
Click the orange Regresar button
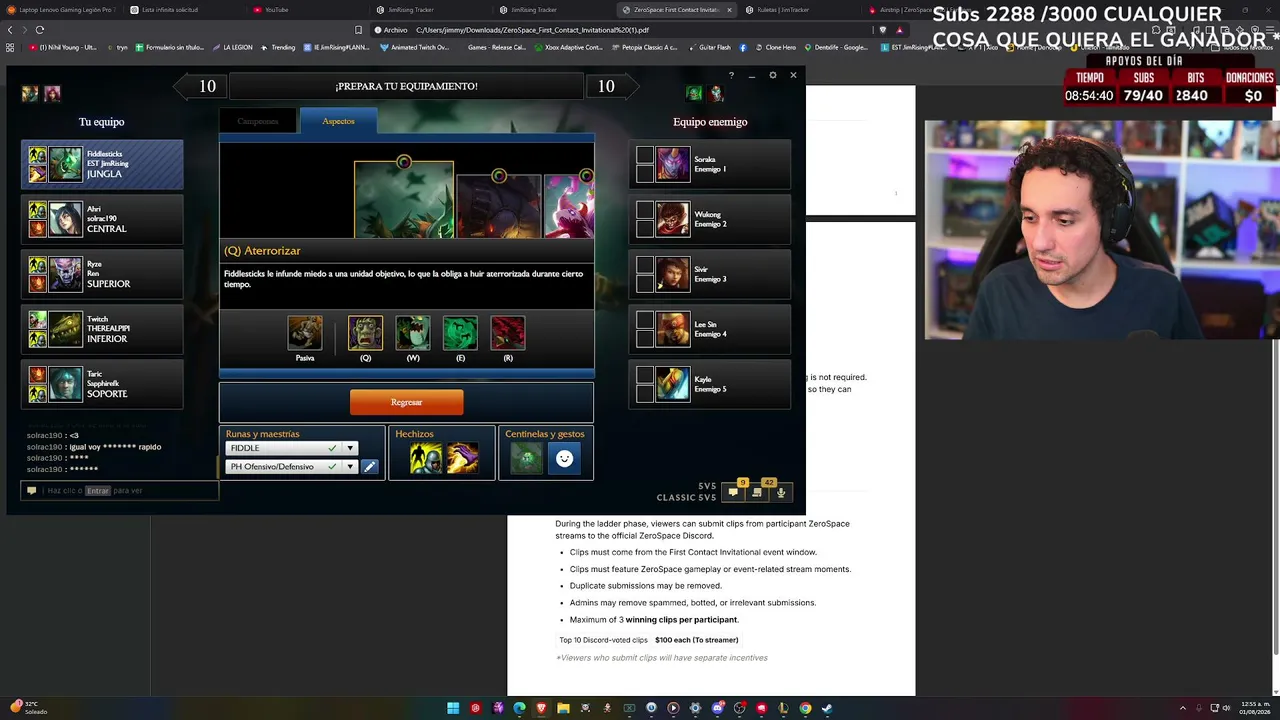(406, 402)
